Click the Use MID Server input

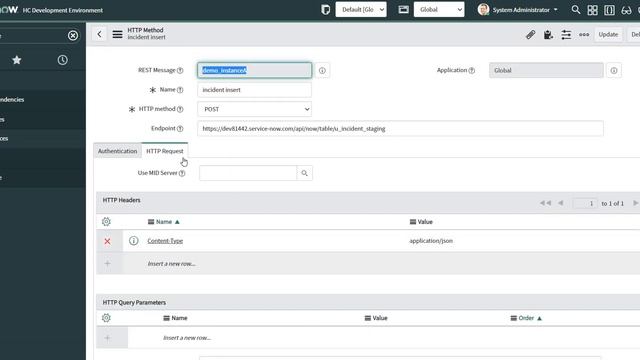248,173
